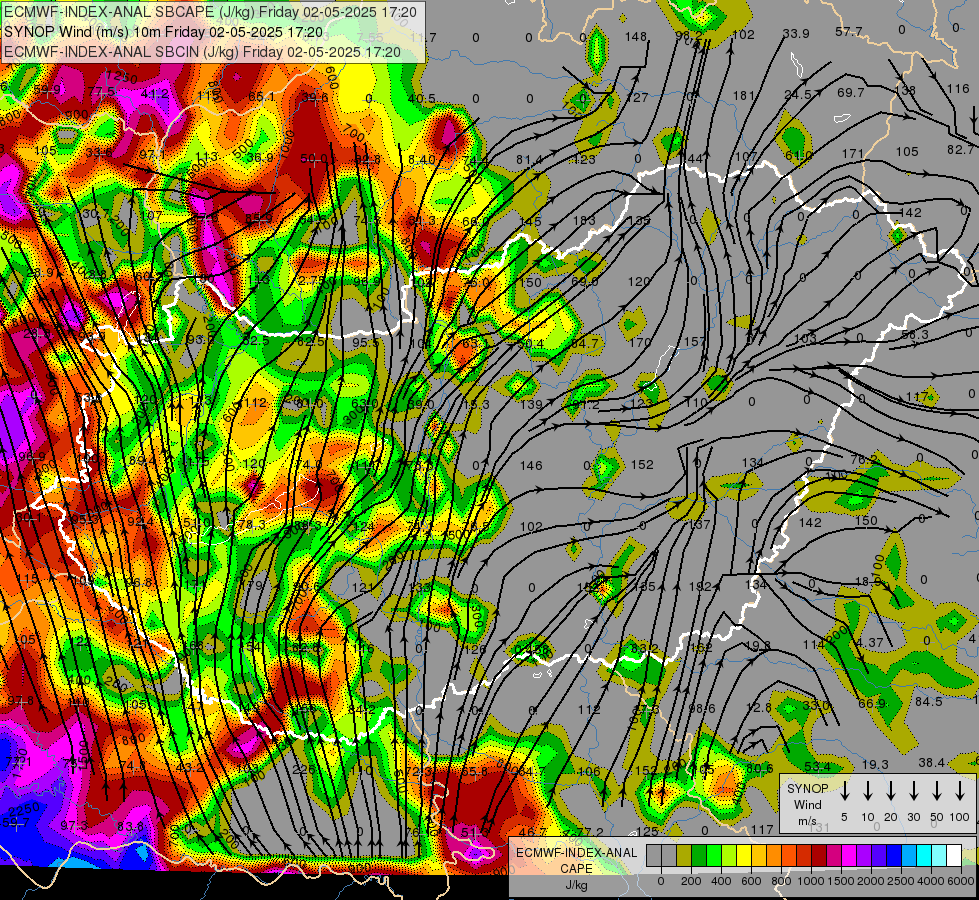Image resolution: width=979 pixels, height=900 pixels.
Task: Click the 5 m/s wind arrow in legend
Action: [844, 791]
